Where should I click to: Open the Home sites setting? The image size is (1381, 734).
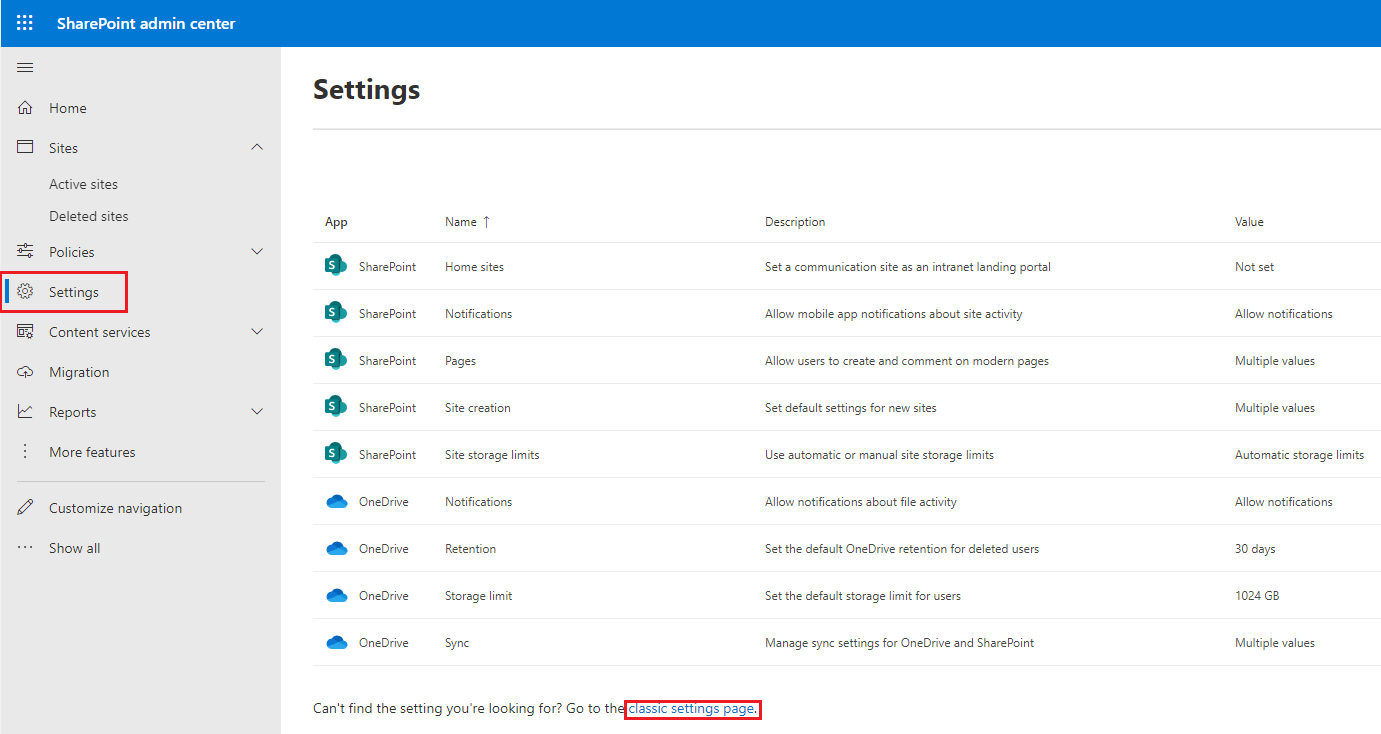(474, 267)
